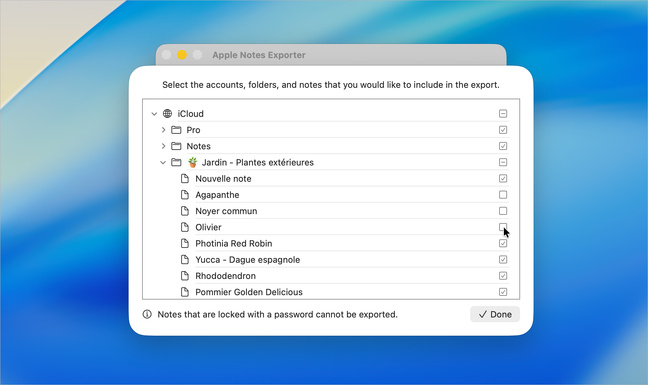The width and height of the screenshot is (648, 385).
Task: Select the Jardin - Plantes extérieures label
Action: 257,162
